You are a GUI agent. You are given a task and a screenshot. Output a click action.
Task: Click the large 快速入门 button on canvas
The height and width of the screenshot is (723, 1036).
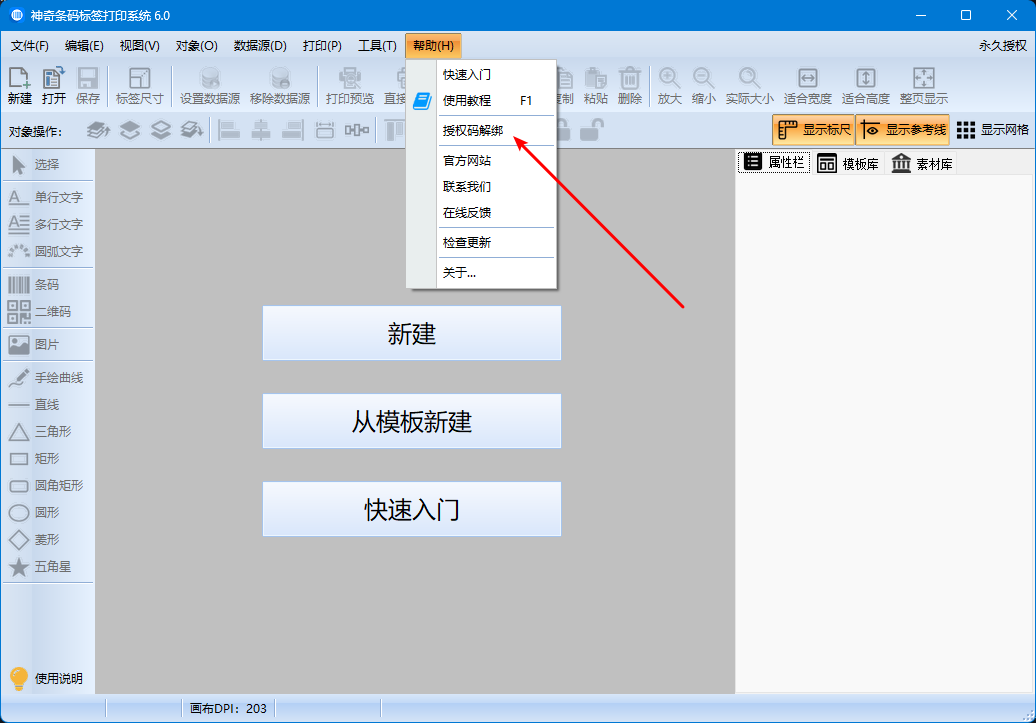coord(412,509)
